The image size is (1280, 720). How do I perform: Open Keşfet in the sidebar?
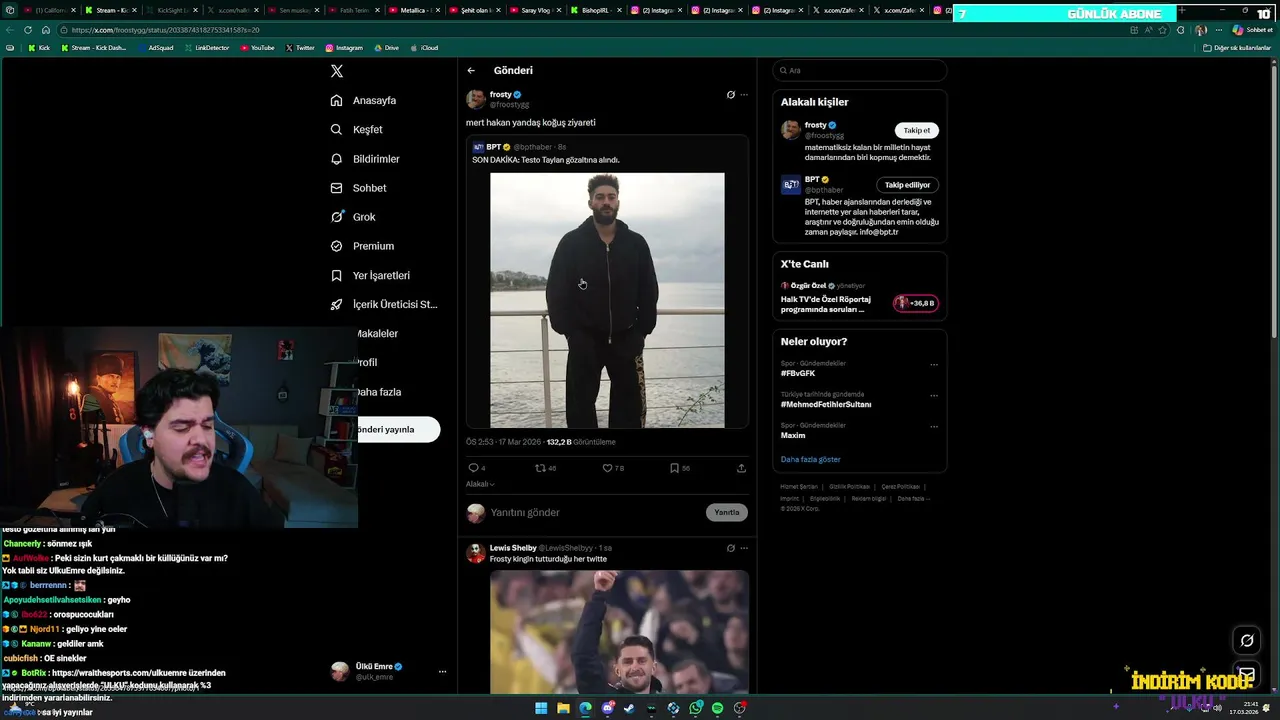[x=357, y=130]
